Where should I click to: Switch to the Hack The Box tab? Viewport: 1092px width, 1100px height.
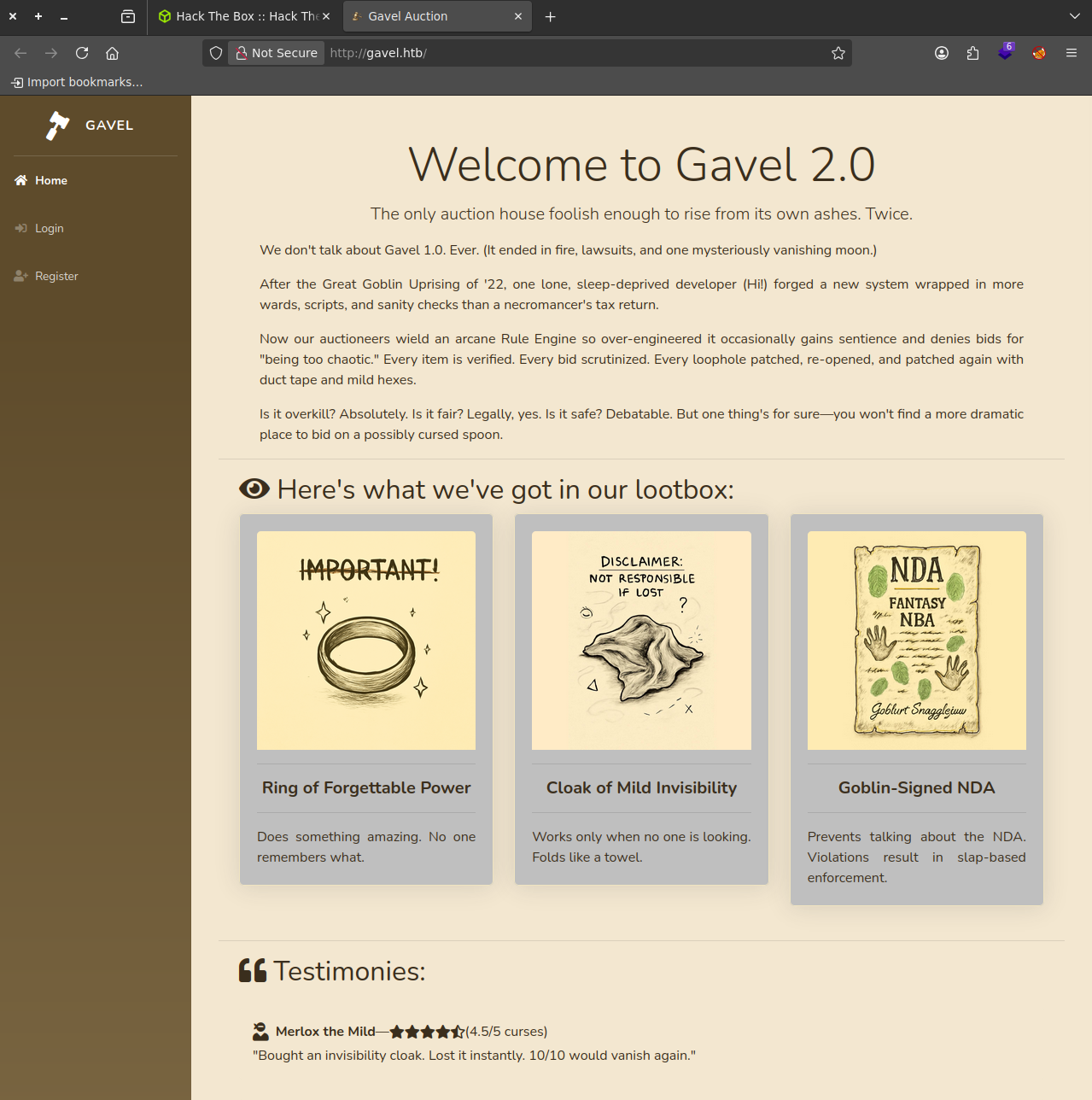click(245, 16)
